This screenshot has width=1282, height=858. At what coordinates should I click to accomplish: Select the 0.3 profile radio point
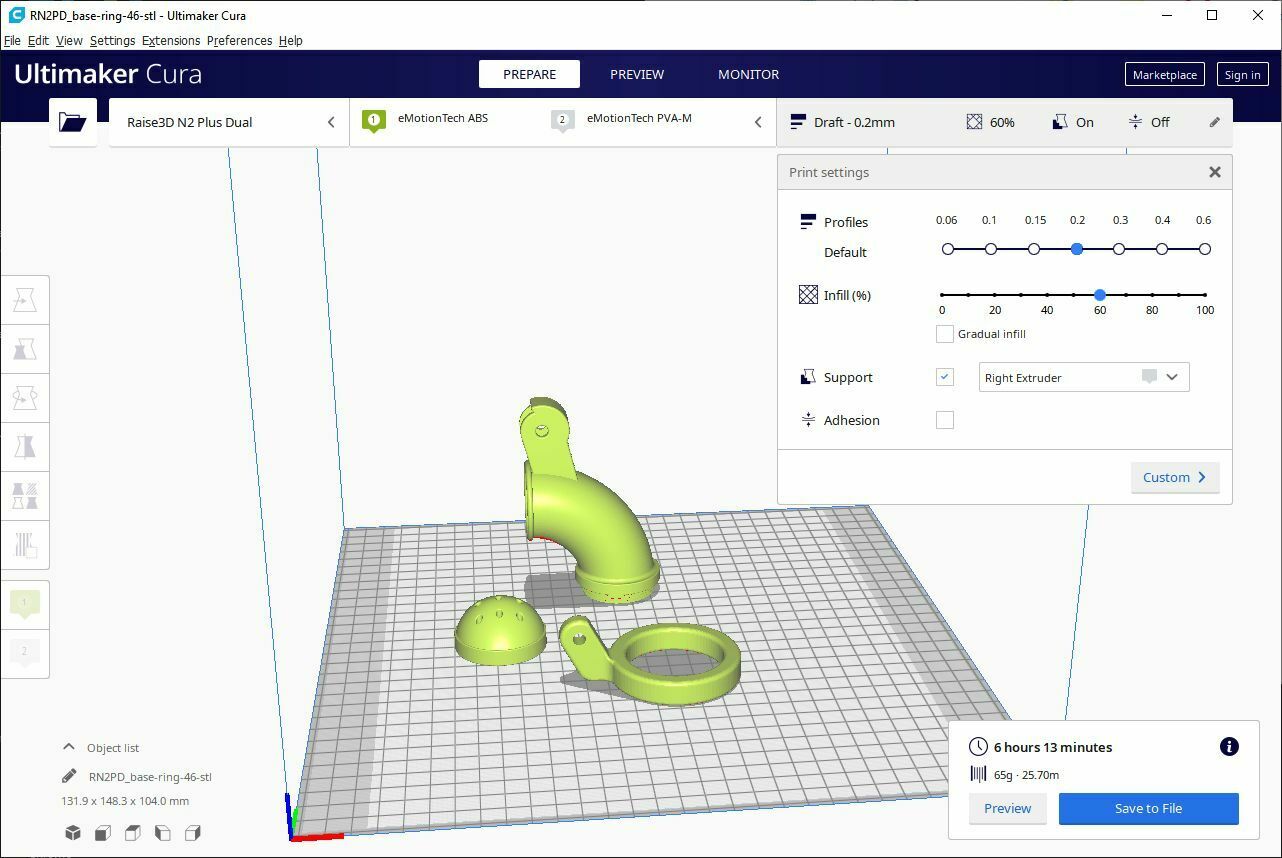1119,249
